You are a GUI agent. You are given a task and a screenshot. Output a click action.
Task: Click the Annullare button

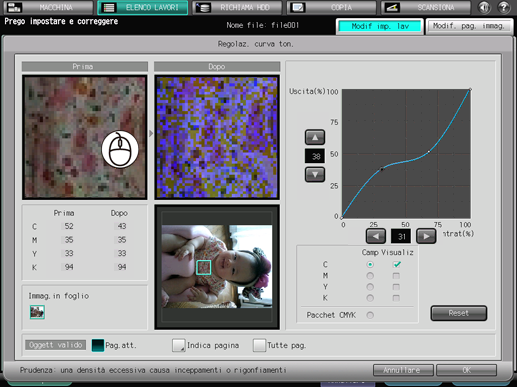point(403,370)
